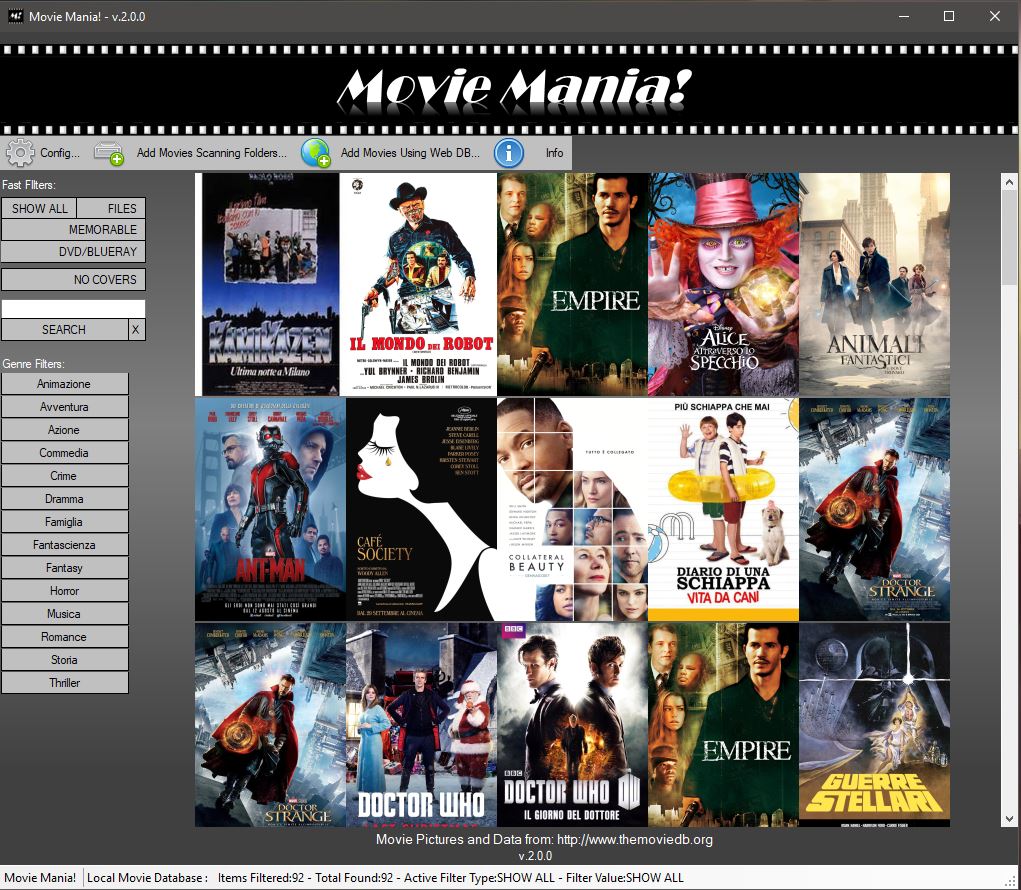Filter by Fantascienza genre
Image resolution: width=1021 pixels, height=890 pixels.
pos(64,545)
